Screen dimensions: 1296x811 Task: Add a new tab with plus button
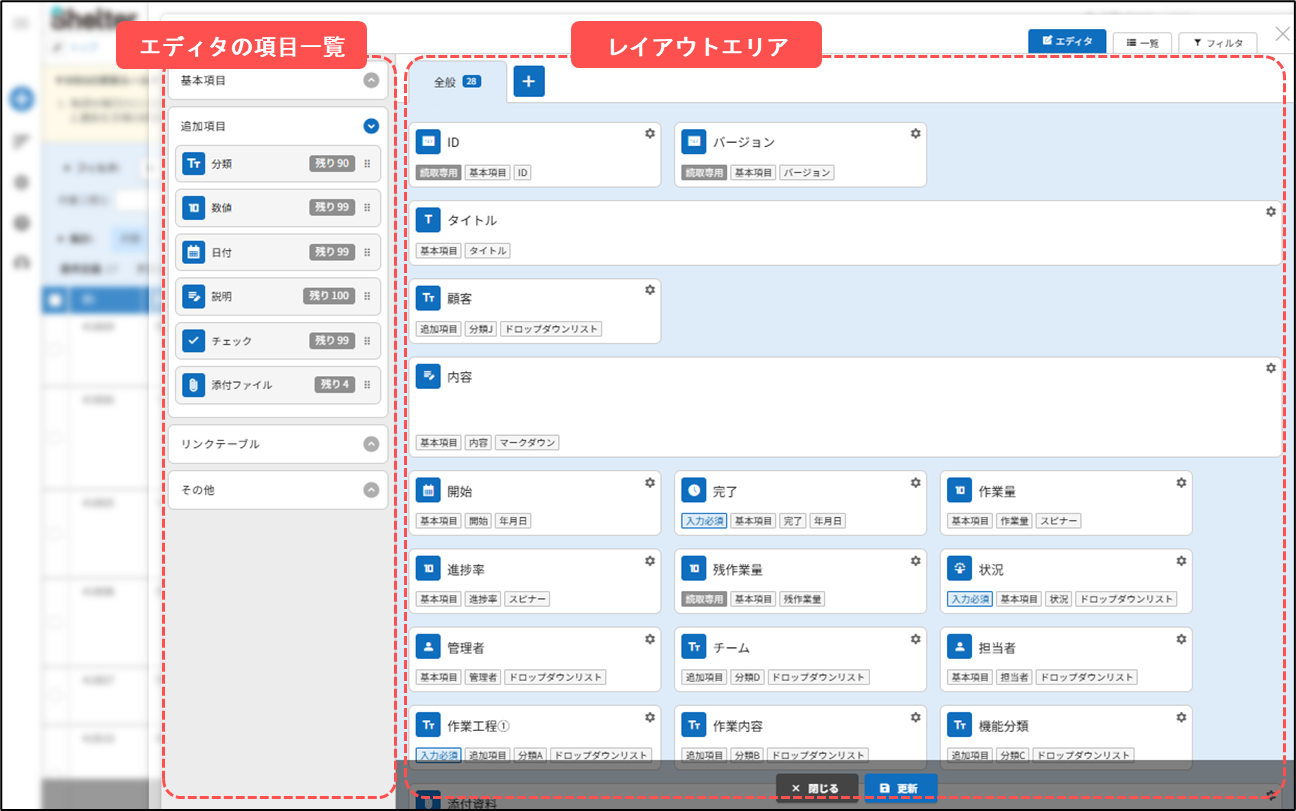[529, 81]
